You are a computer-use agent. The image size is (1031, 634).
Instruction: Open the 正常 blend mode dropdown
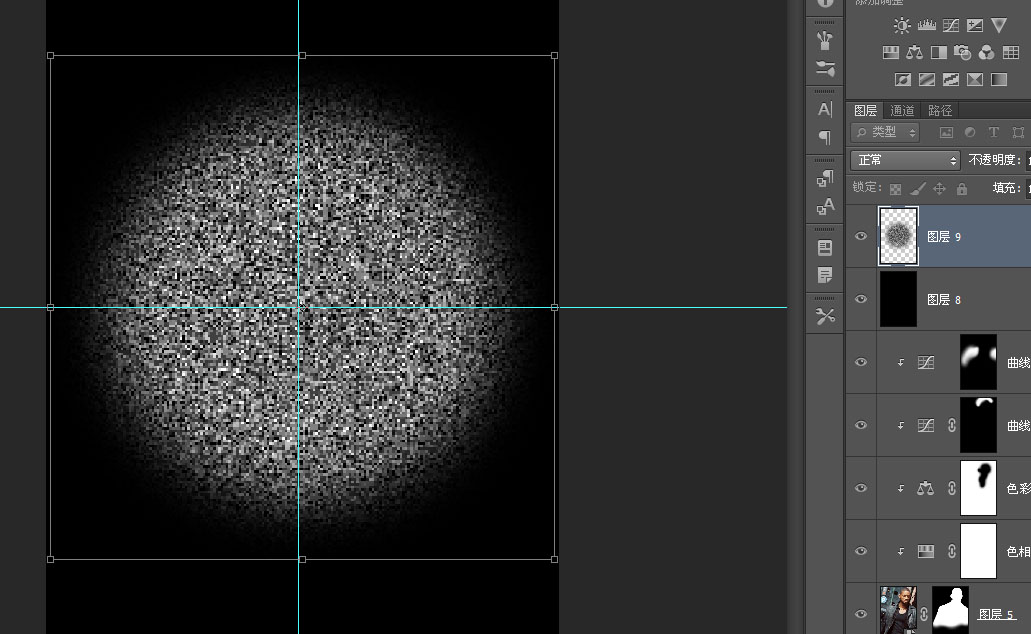click(905, 160)
